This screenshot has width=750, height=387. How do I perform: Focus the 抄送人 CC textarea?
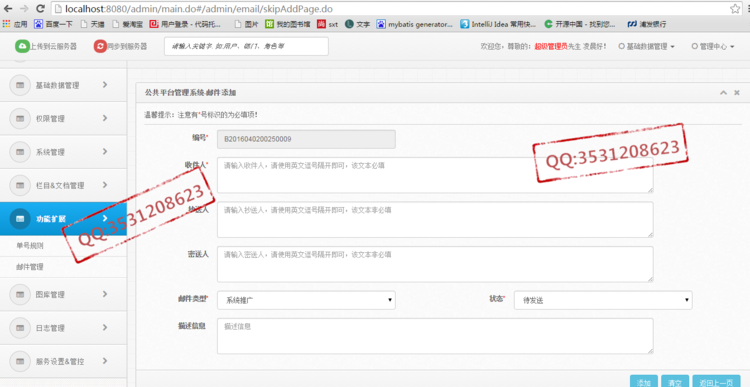pos(435,220)
